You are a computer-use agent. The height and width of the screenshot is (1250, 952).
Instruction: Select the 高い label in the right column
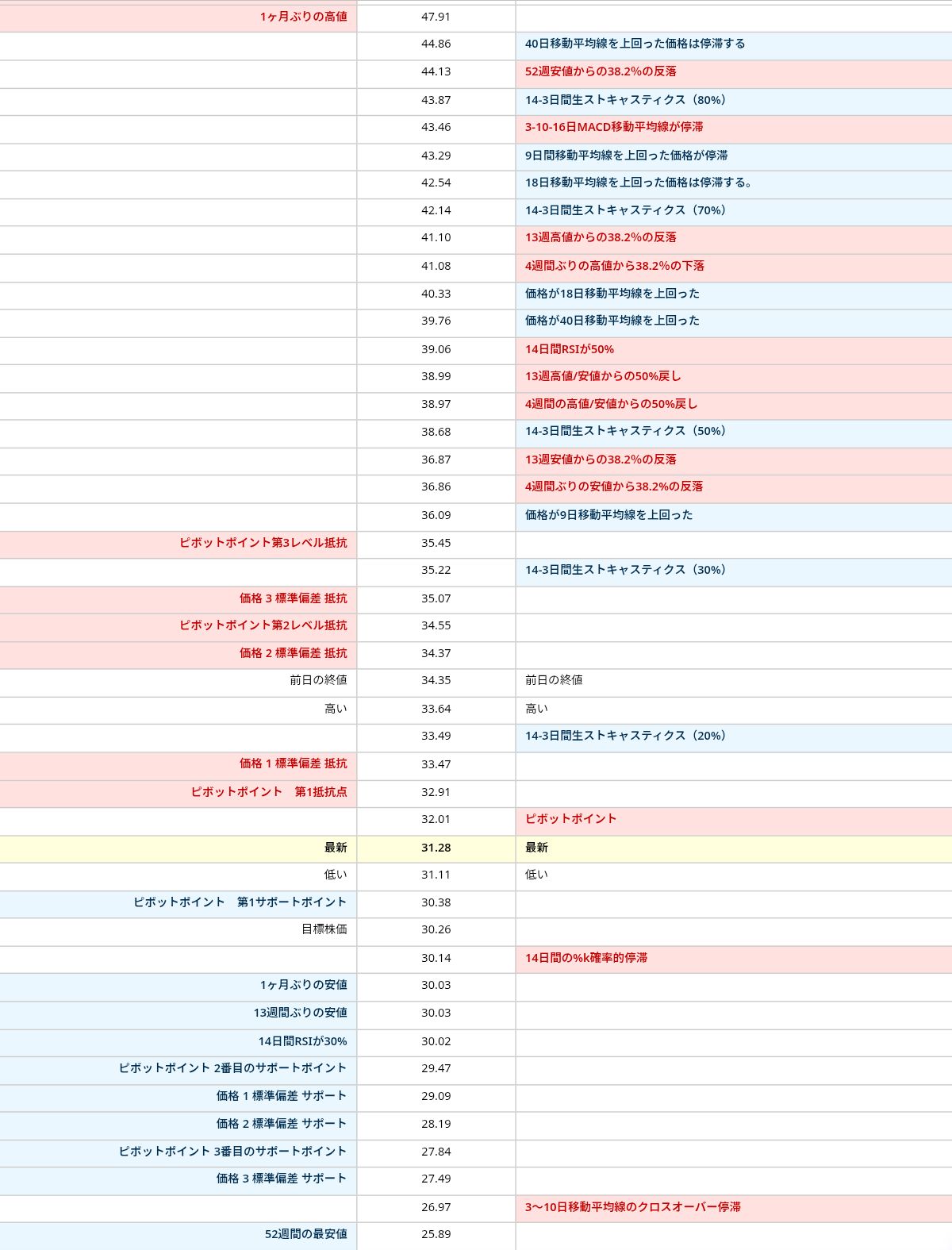(536, 709)
